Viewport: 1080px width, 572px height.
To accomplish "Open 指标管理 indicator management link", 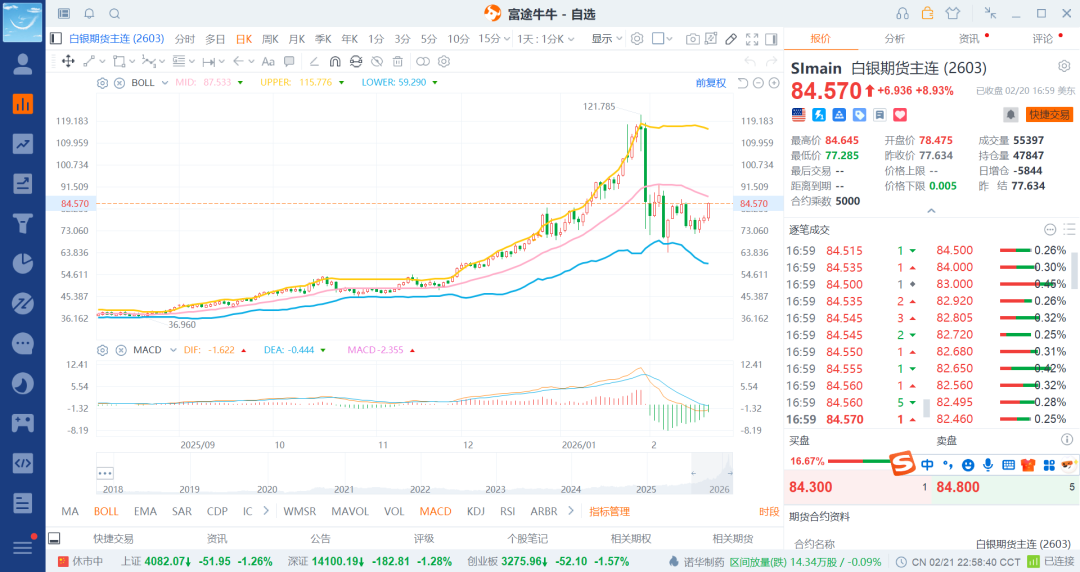I will point(609,511).
